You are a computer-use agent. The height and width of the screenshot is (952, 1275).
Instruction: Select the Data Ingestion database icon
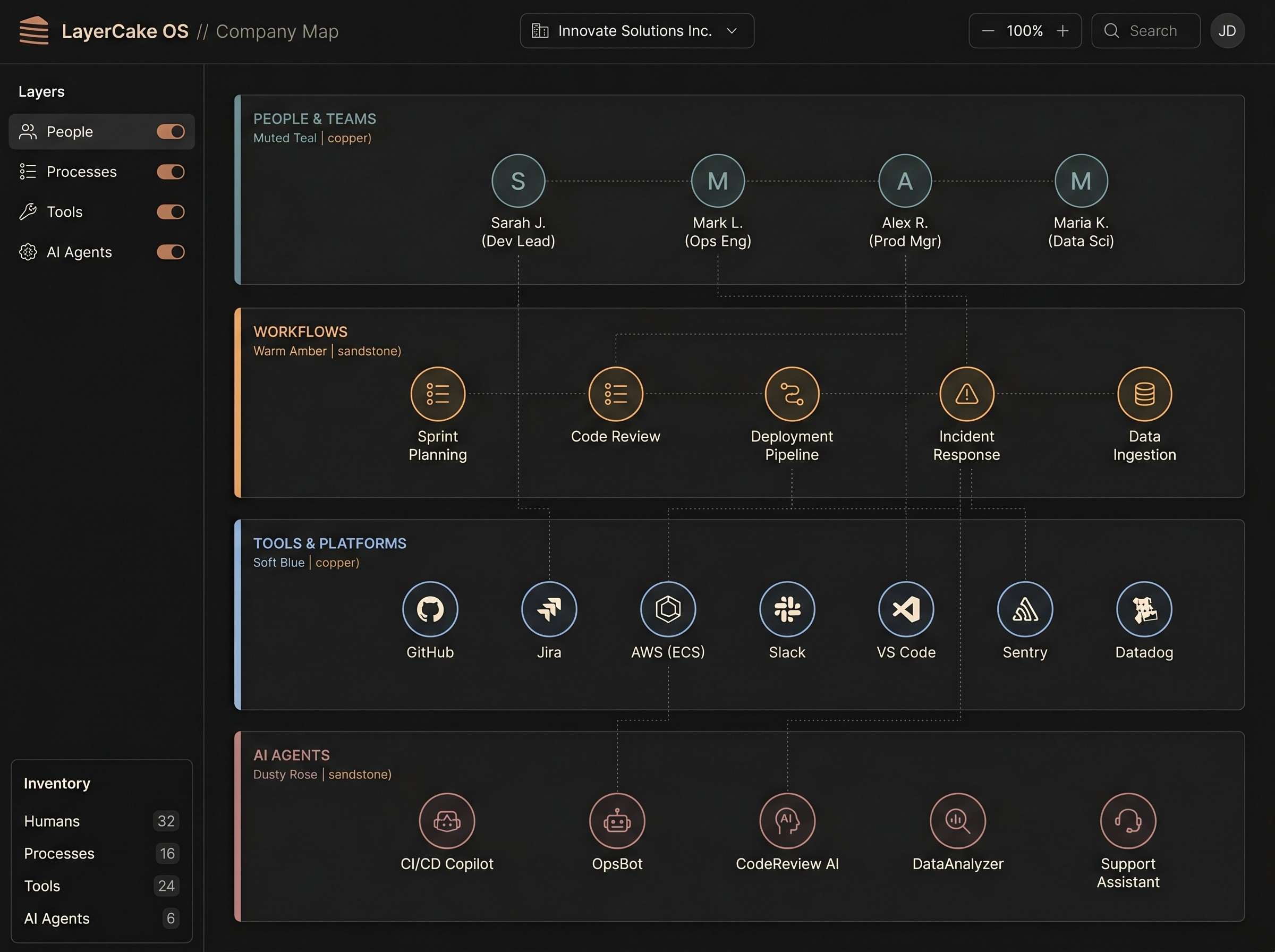[x=1144, y=394]
